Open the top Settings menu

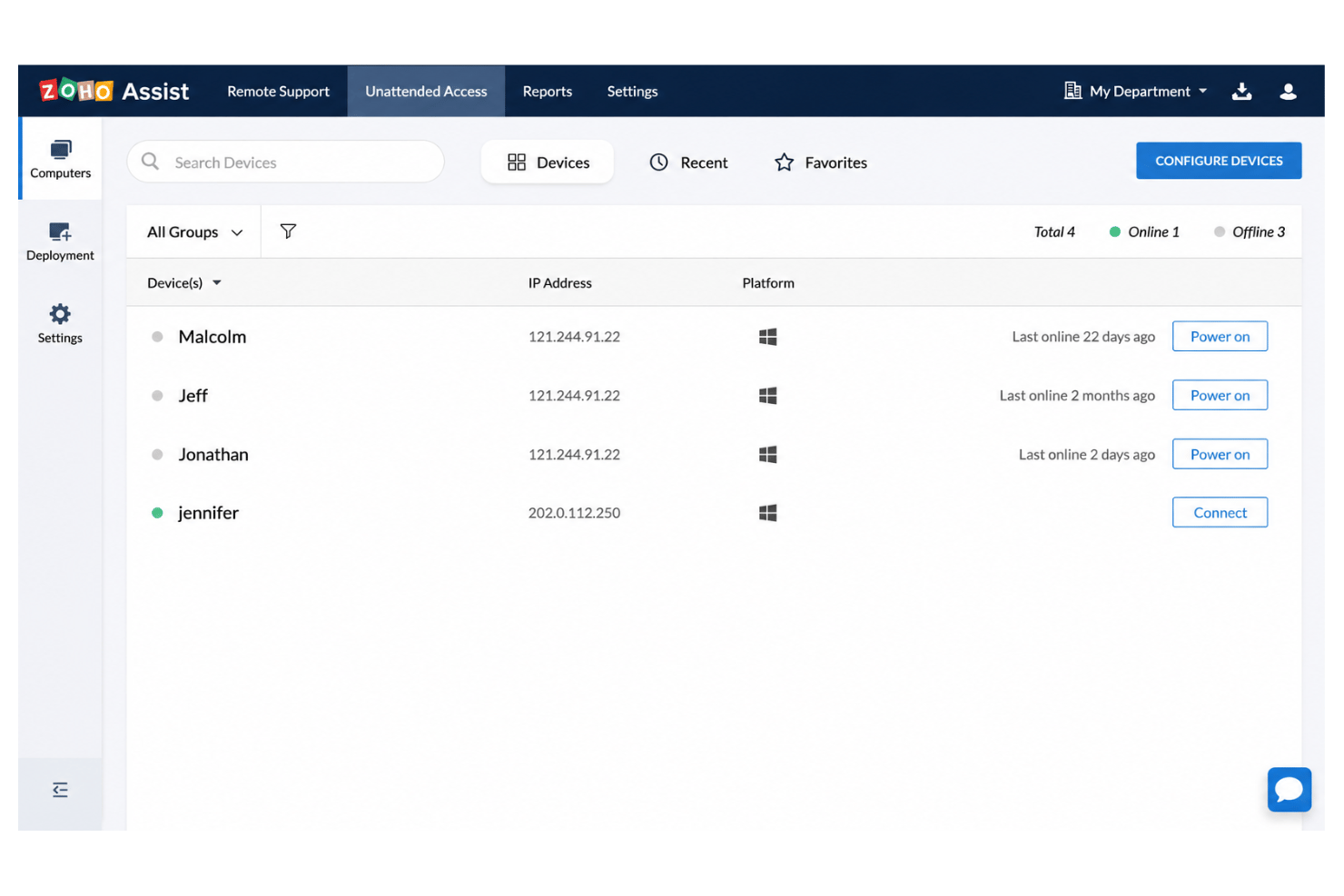[632, 91]
